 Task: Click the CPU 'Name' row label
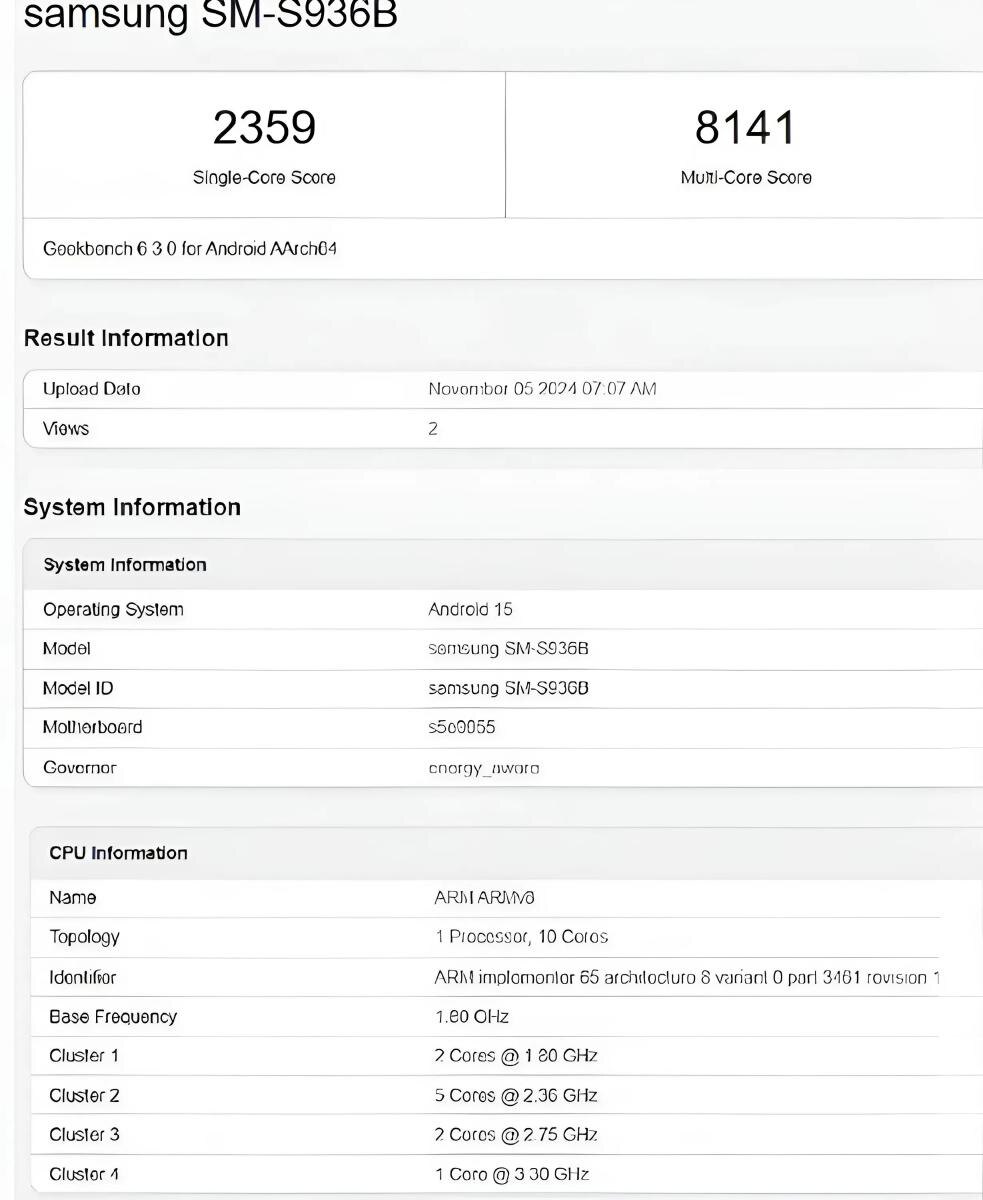pyautogui.click(x=73, y=898)
